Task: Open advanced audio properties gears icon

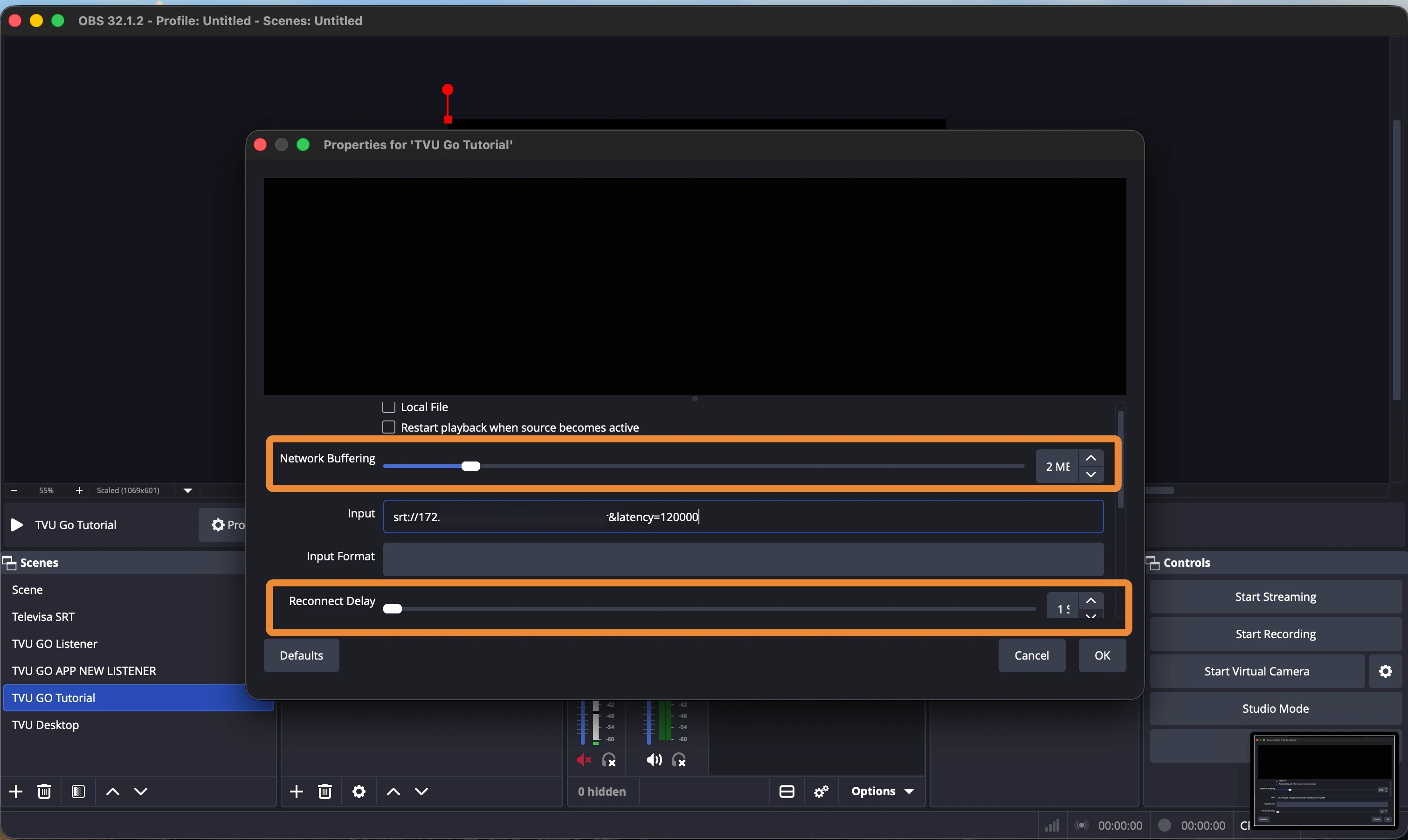Action: [821, 792]
